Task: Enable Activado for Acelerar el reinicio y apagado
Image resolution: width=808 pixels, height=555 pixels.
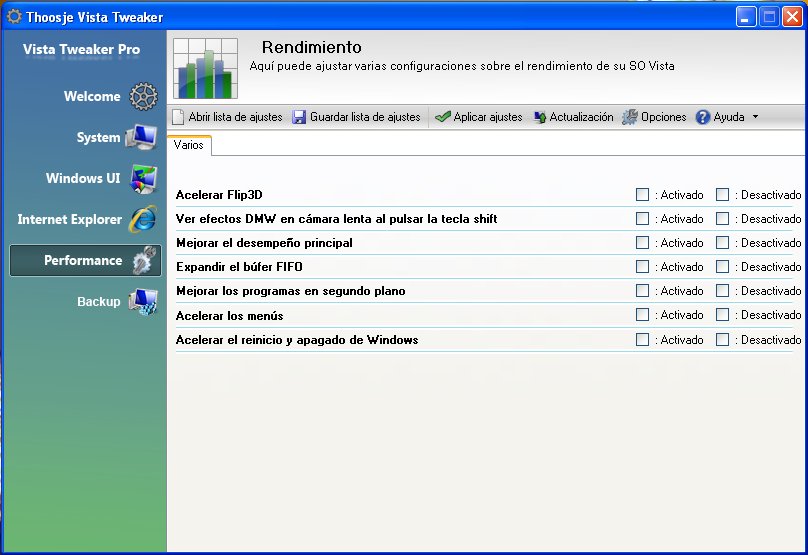Action: (x=642, y=339)
